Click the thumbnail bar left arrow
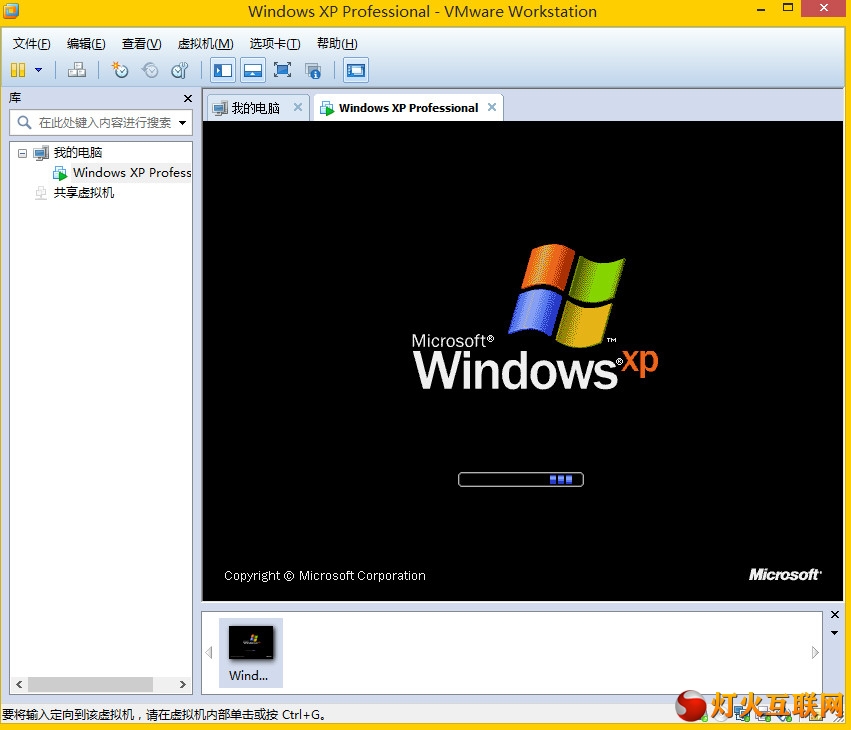The image size is (851, 730). point(209,652)
